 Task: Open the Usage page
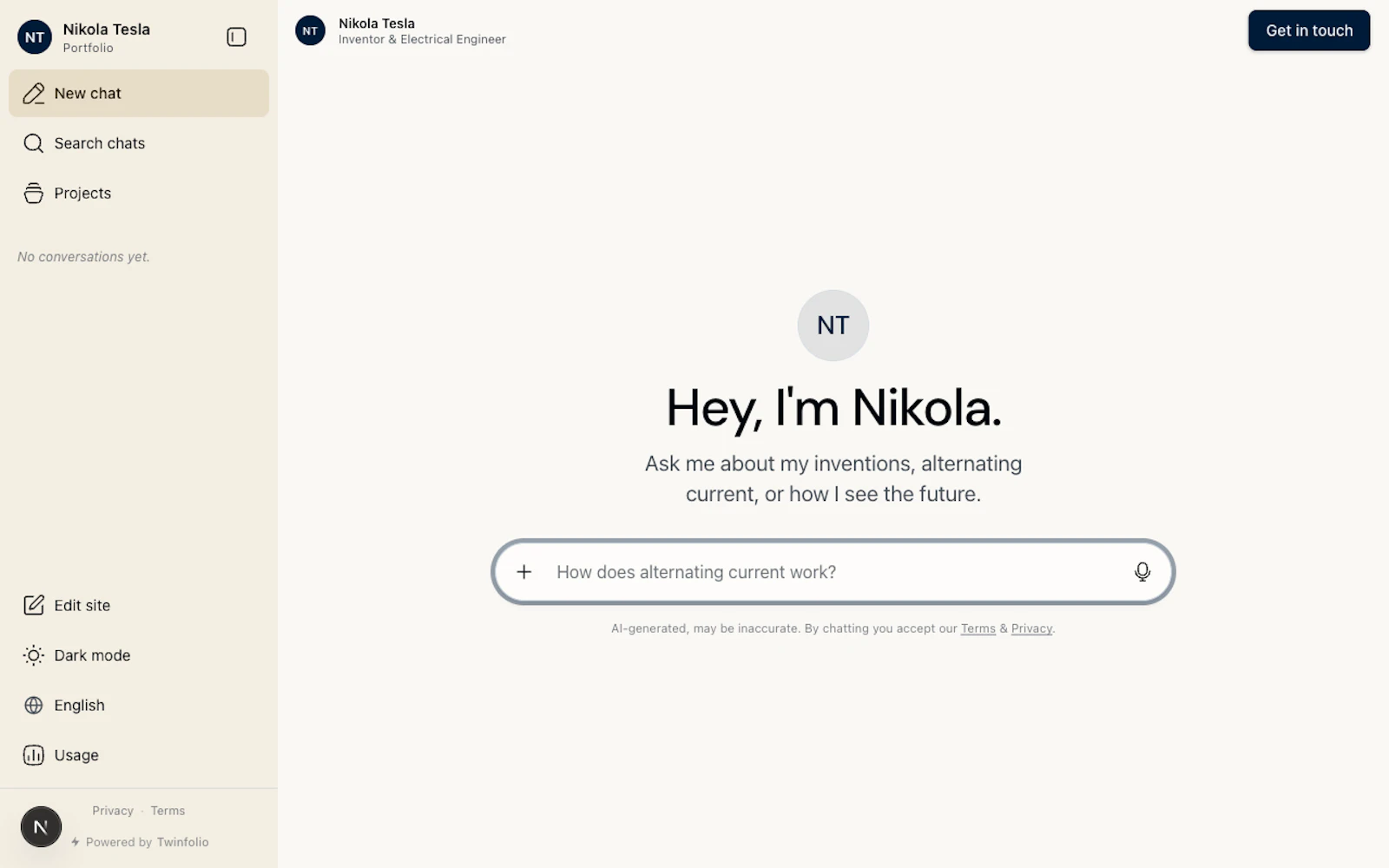[x=139, y=755]
